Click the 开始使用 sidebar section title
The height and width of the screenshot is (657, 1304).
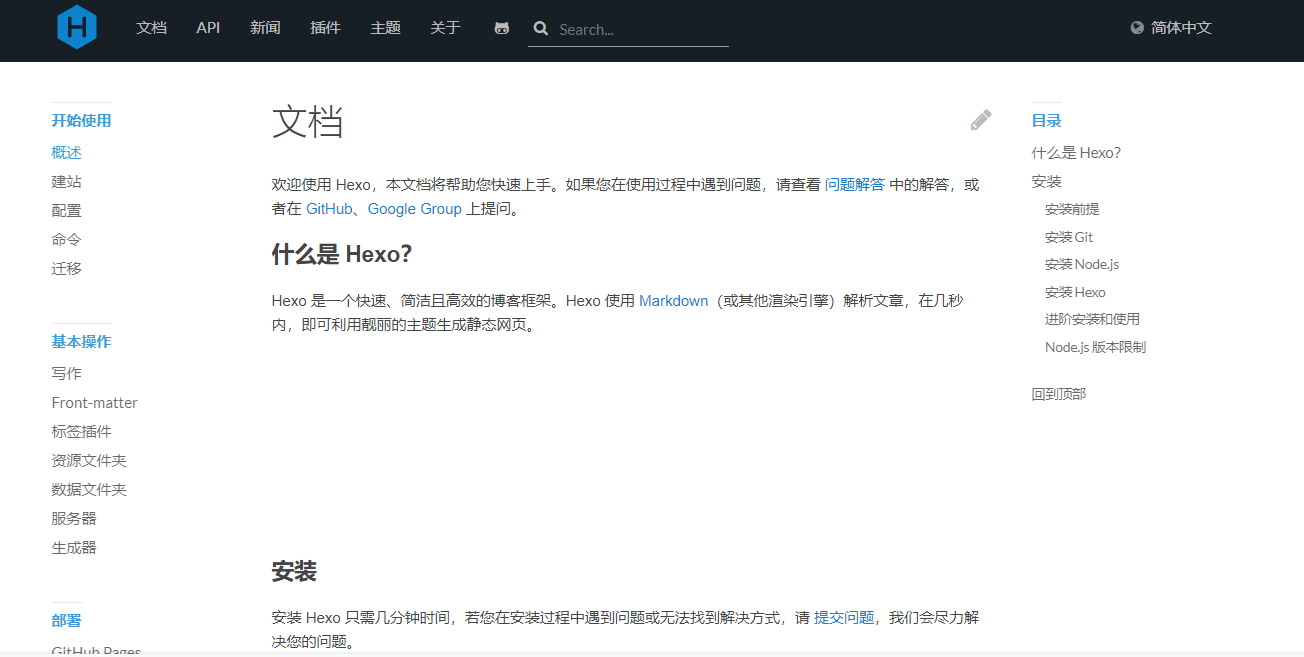tap(82, 121)
